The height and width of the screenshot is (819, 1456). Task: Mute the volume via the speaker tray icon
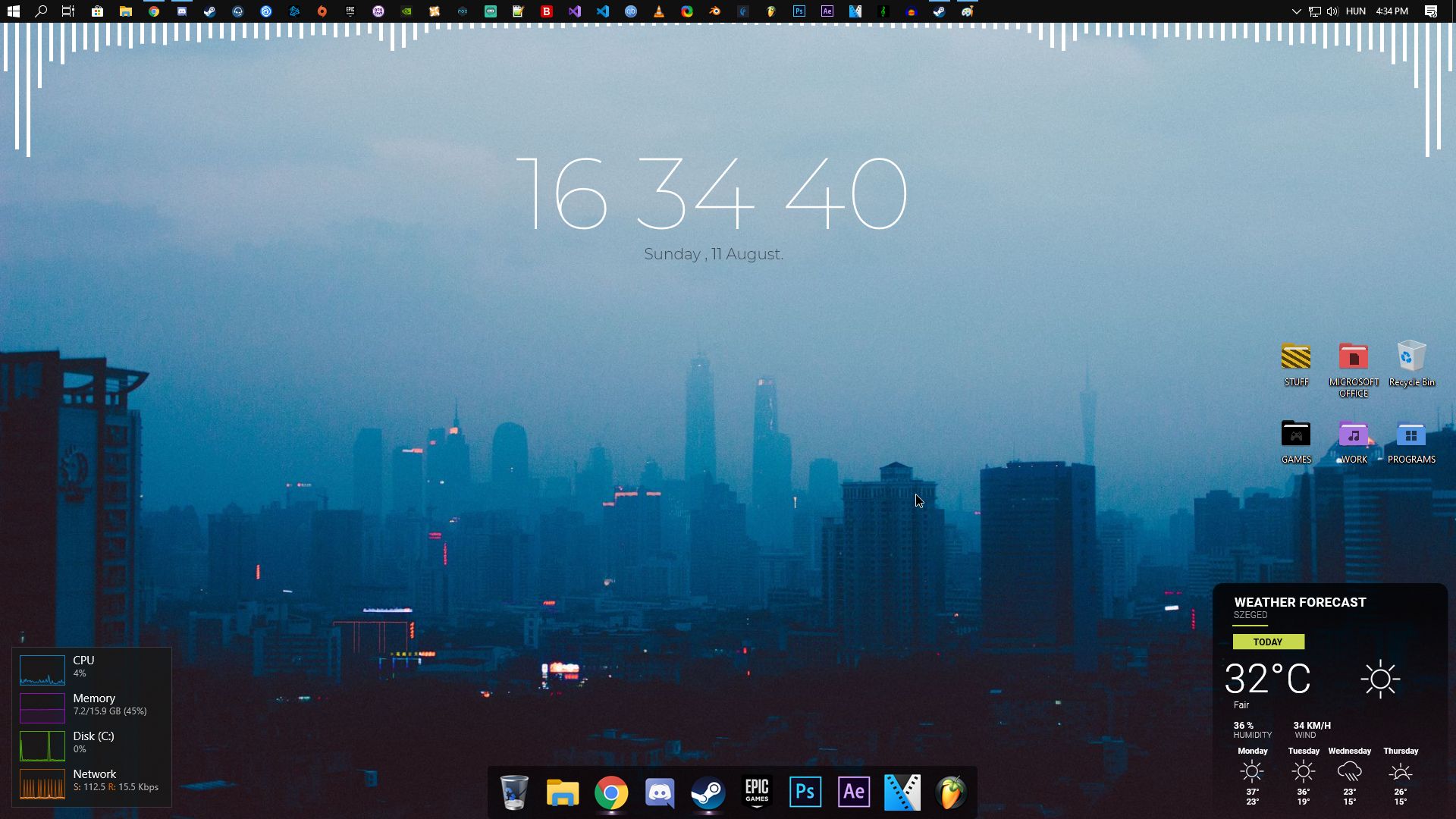[1333, 11]
